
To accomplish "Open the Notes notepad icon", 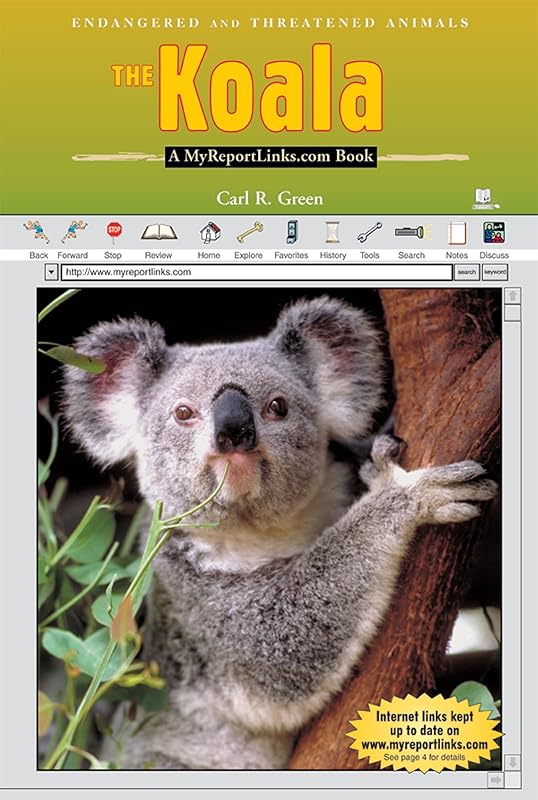I will [457, 233].
